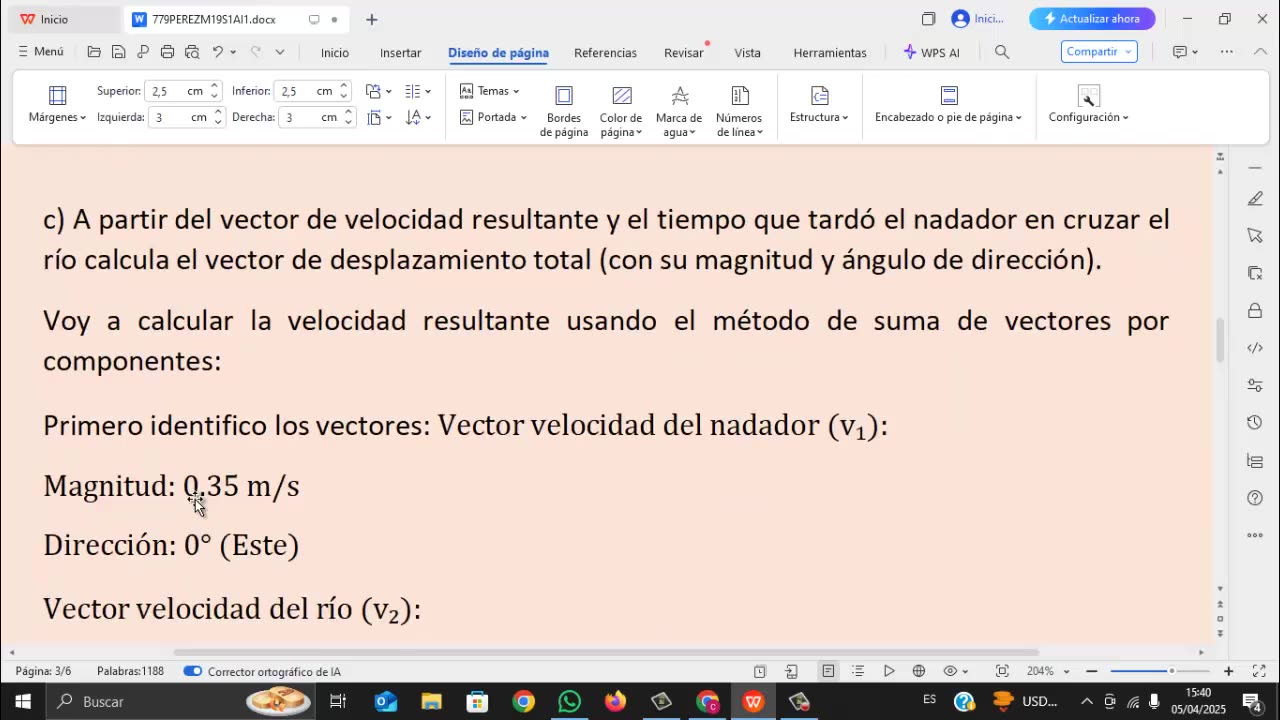Screen dimensions: 1280x720
Task: Open WhatsApp from the taskbar
Action: point(570,702)
